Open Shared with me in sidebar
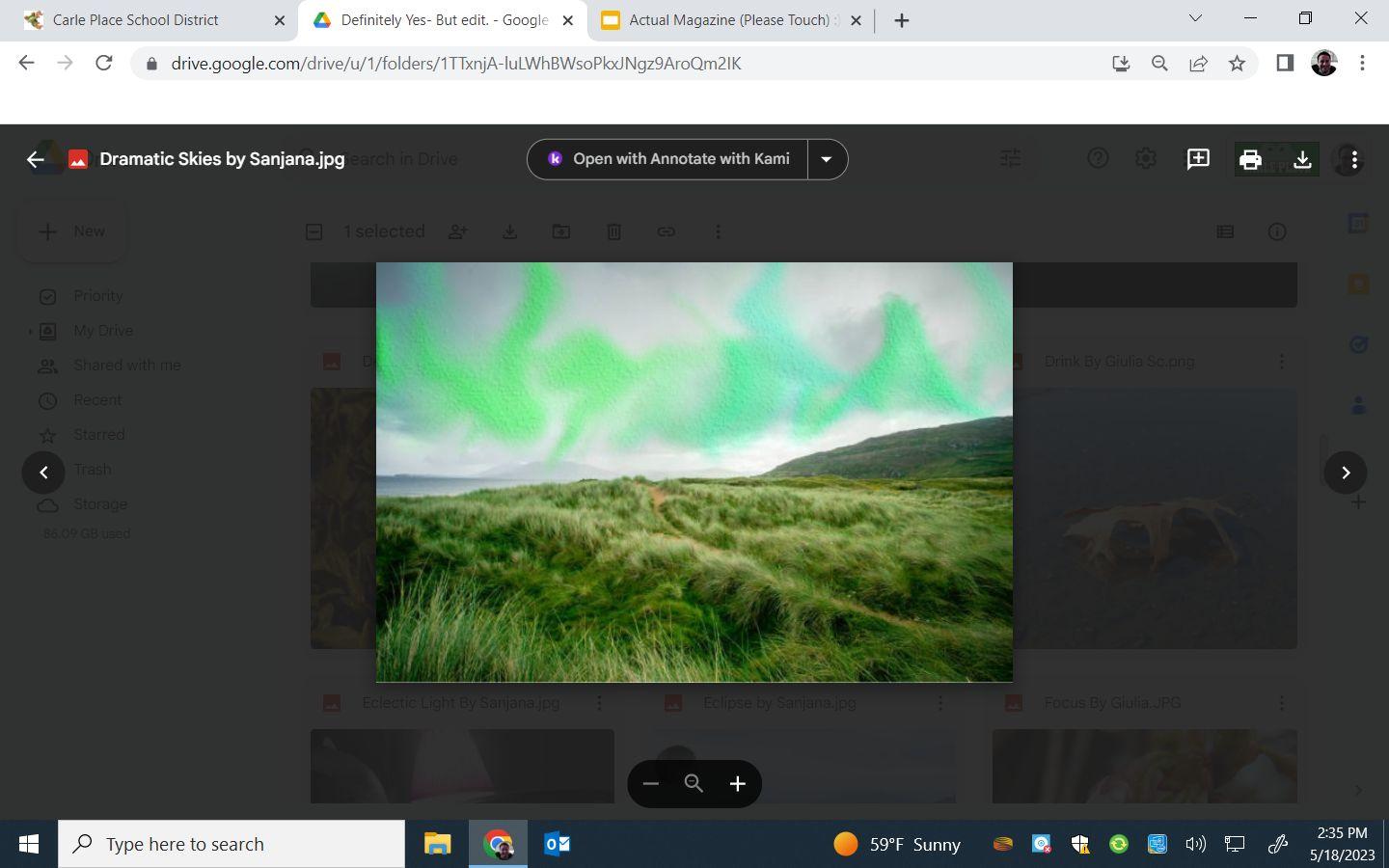1389x868 pixels. click(126, 366)
